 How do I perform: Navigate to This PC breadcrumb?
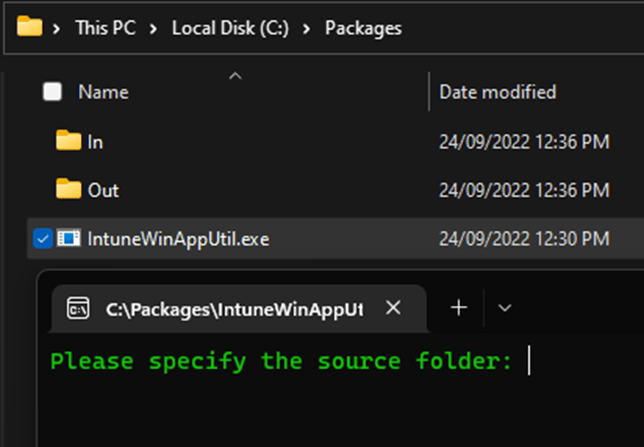click(x=106, y=28)
